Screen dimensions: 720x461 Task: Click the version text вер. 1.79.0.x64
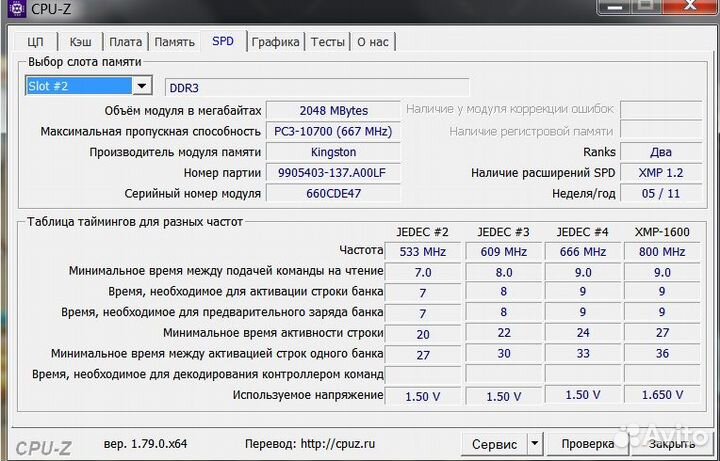146,444
